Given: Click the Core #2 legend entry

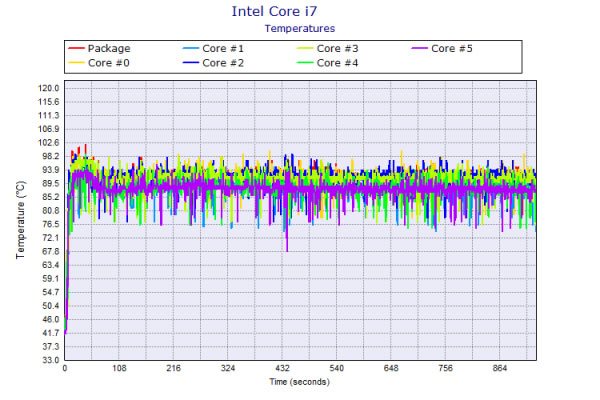Looking at the screenshot, I should point(214,63).
